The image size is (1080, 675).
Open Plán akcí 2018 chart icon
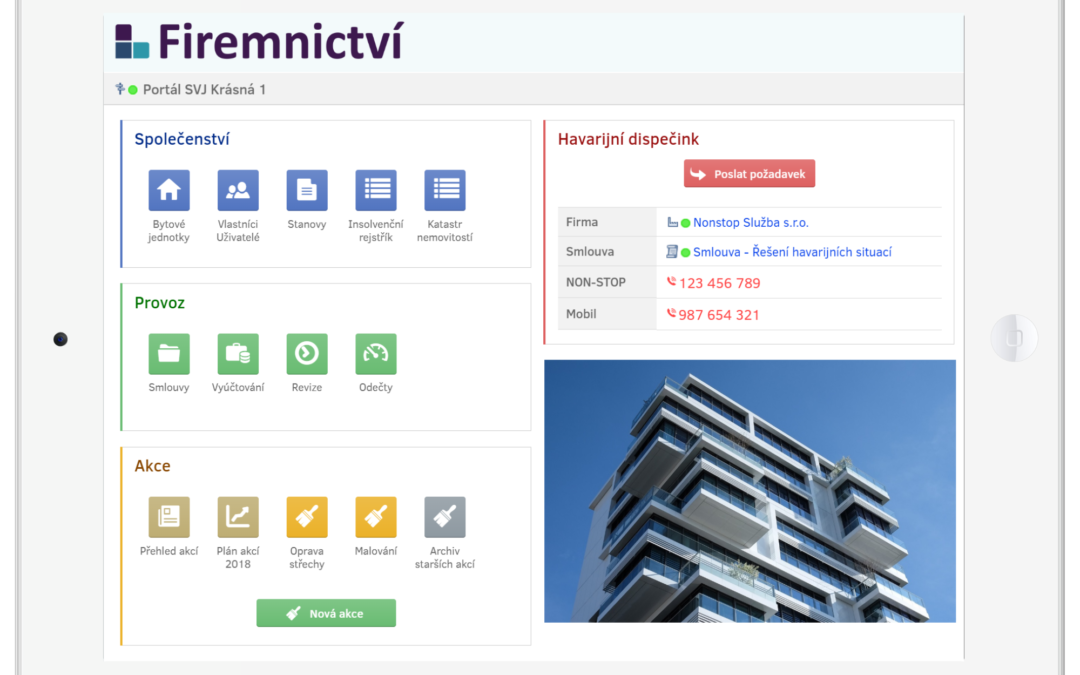tap(238, 517)
